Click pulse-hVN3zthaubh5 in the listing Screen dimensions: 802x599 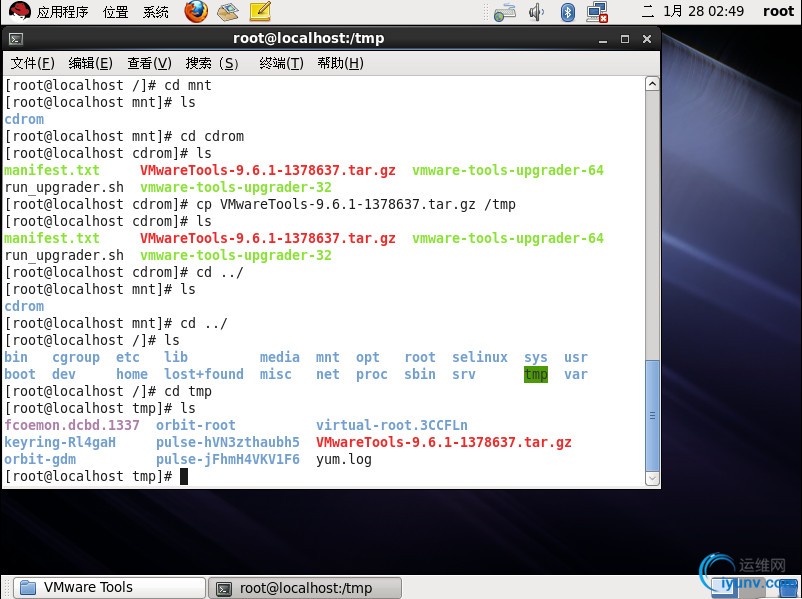point(228,442)
